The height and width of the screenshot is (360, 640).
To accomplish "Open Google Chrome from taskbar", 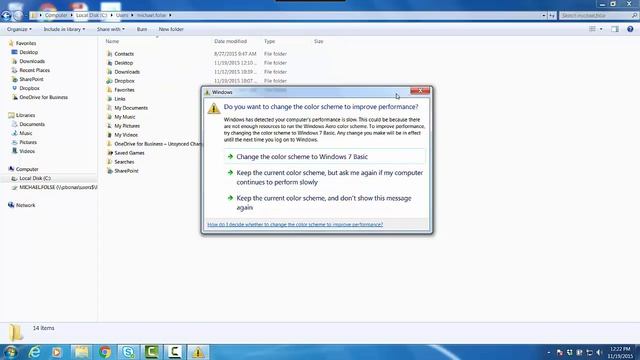I will [105, 352].
